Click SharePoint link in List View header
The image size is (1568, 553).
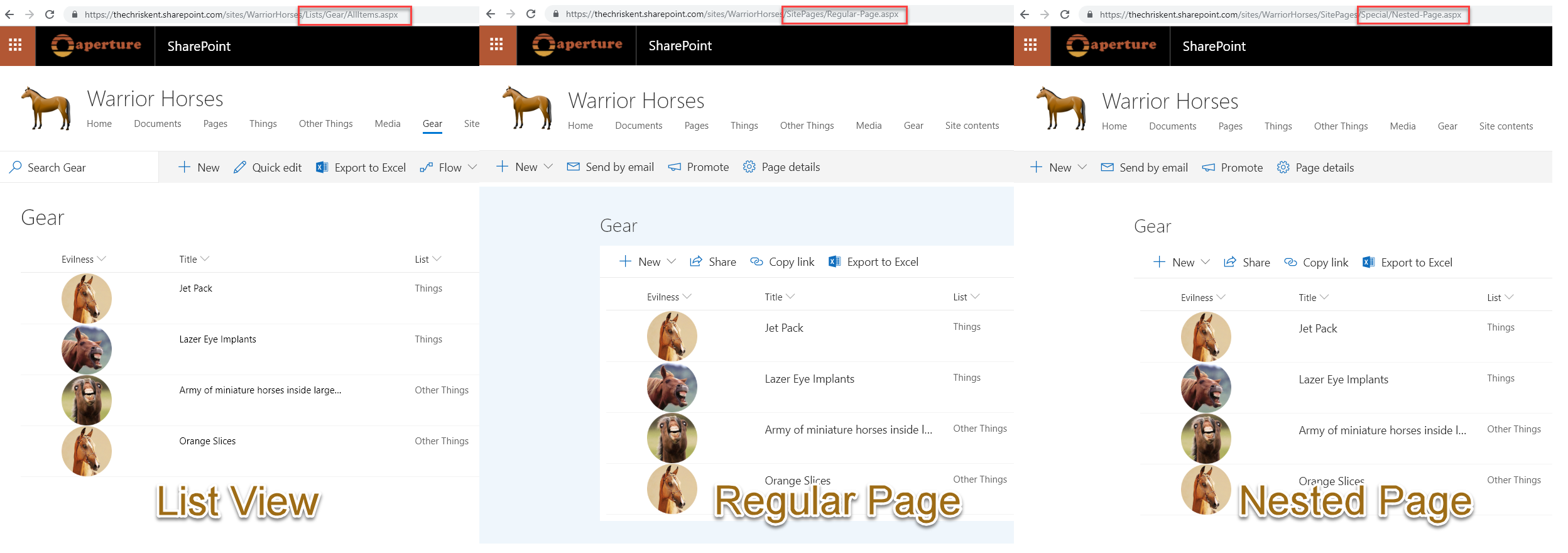tap(199, 46)
